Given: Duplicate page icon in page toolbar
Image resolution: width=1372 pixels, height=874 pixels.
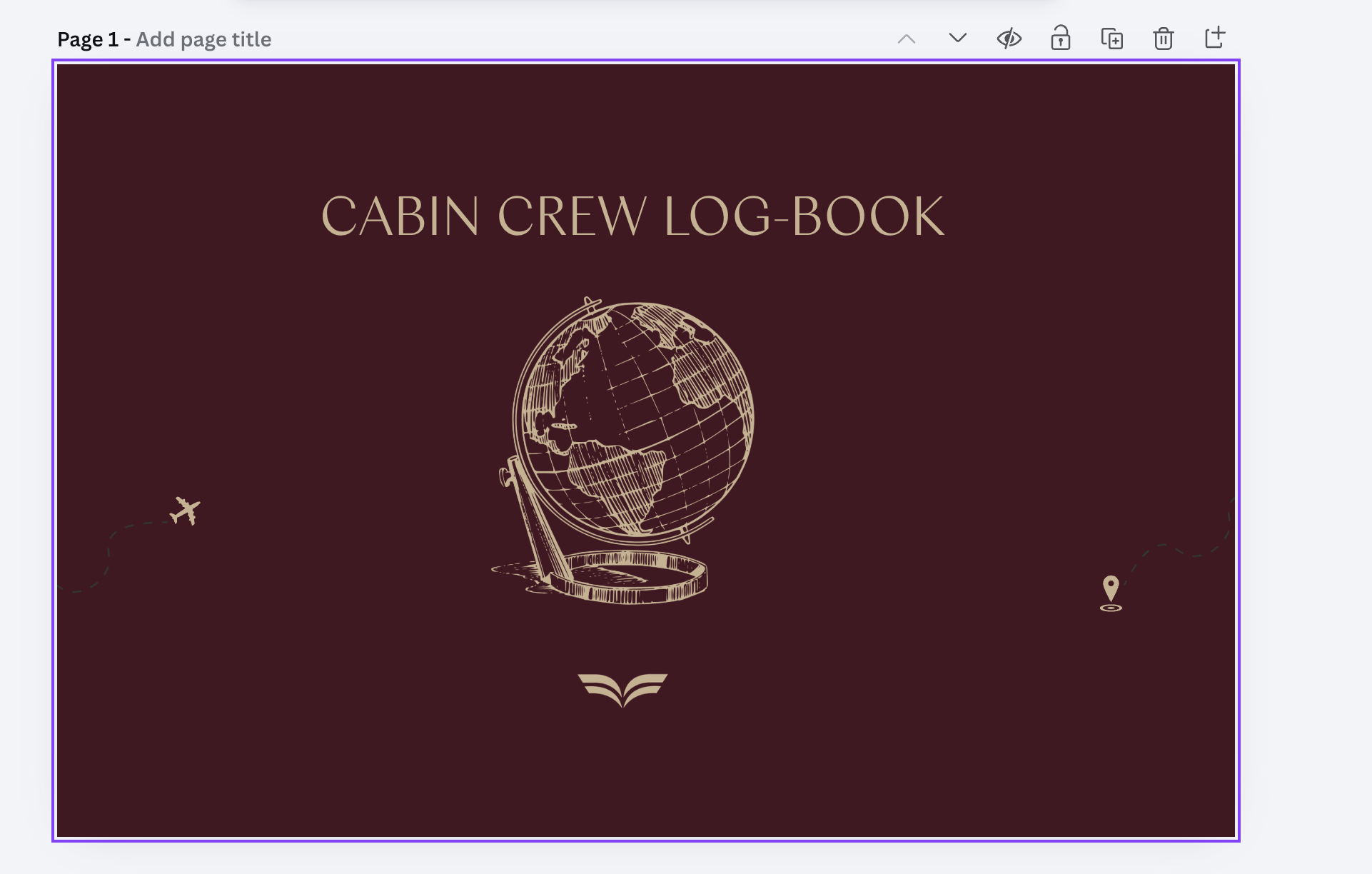Looking at the screenshot, I should [x=1112, y=39].
